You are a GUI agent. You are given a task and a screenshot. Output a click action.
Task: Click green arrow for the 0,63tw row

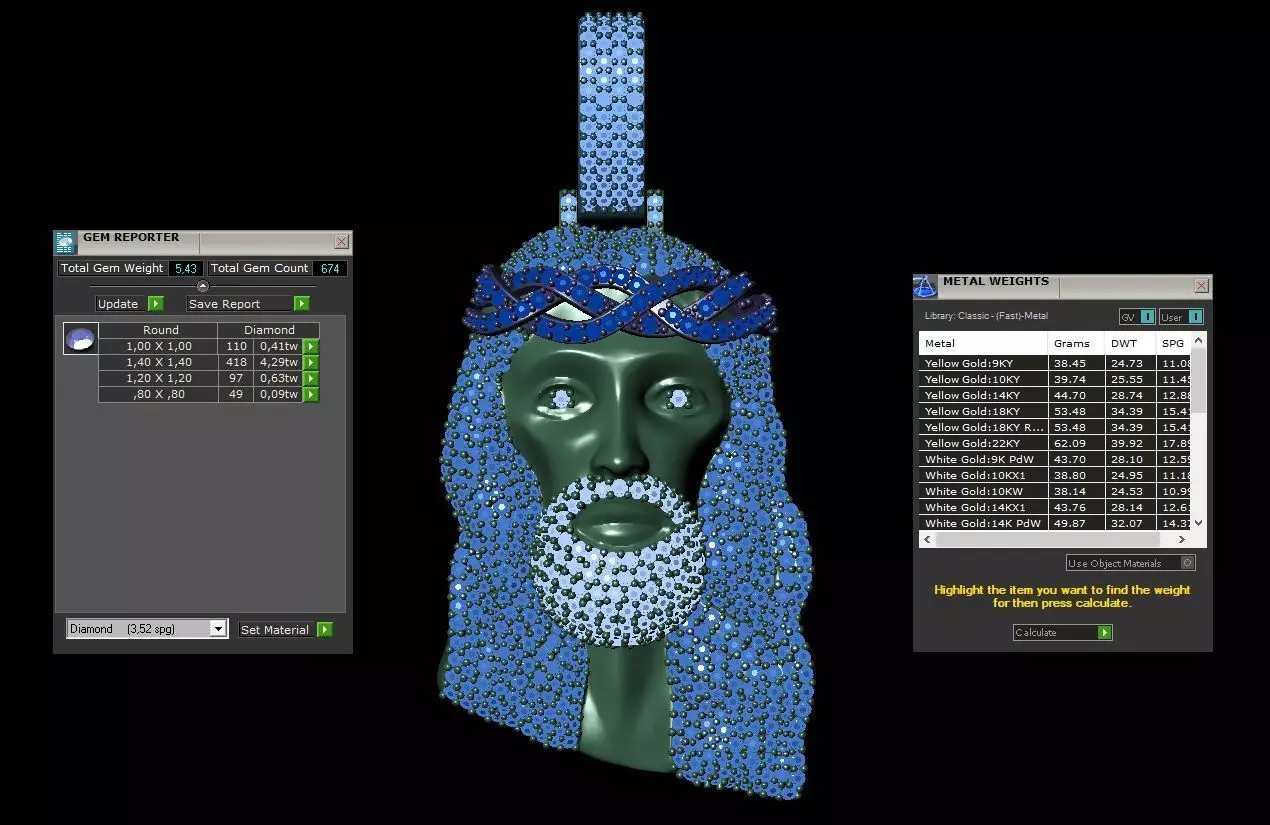311,378
